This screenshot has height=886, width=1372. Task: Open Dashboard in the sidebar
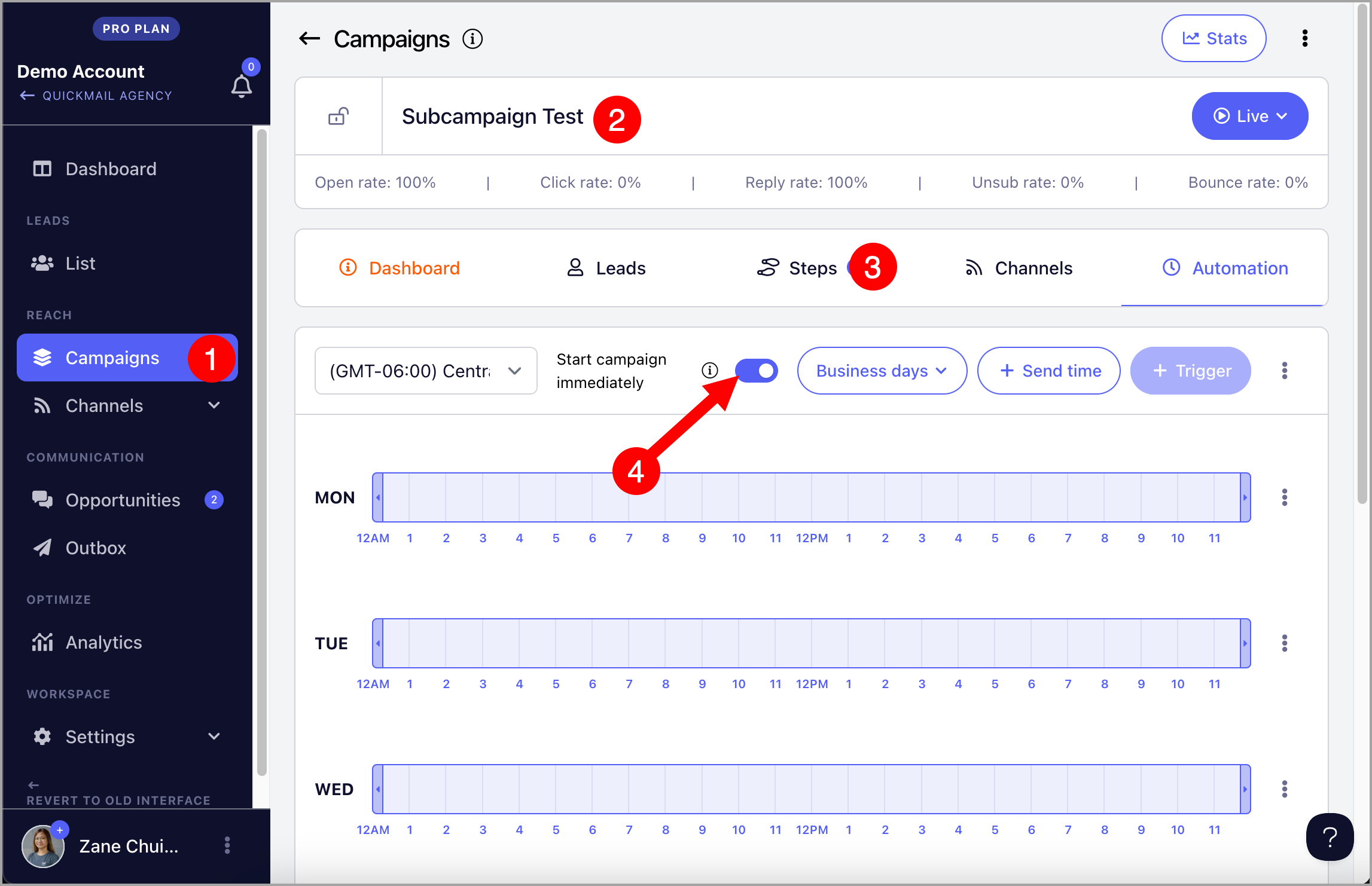127,169
